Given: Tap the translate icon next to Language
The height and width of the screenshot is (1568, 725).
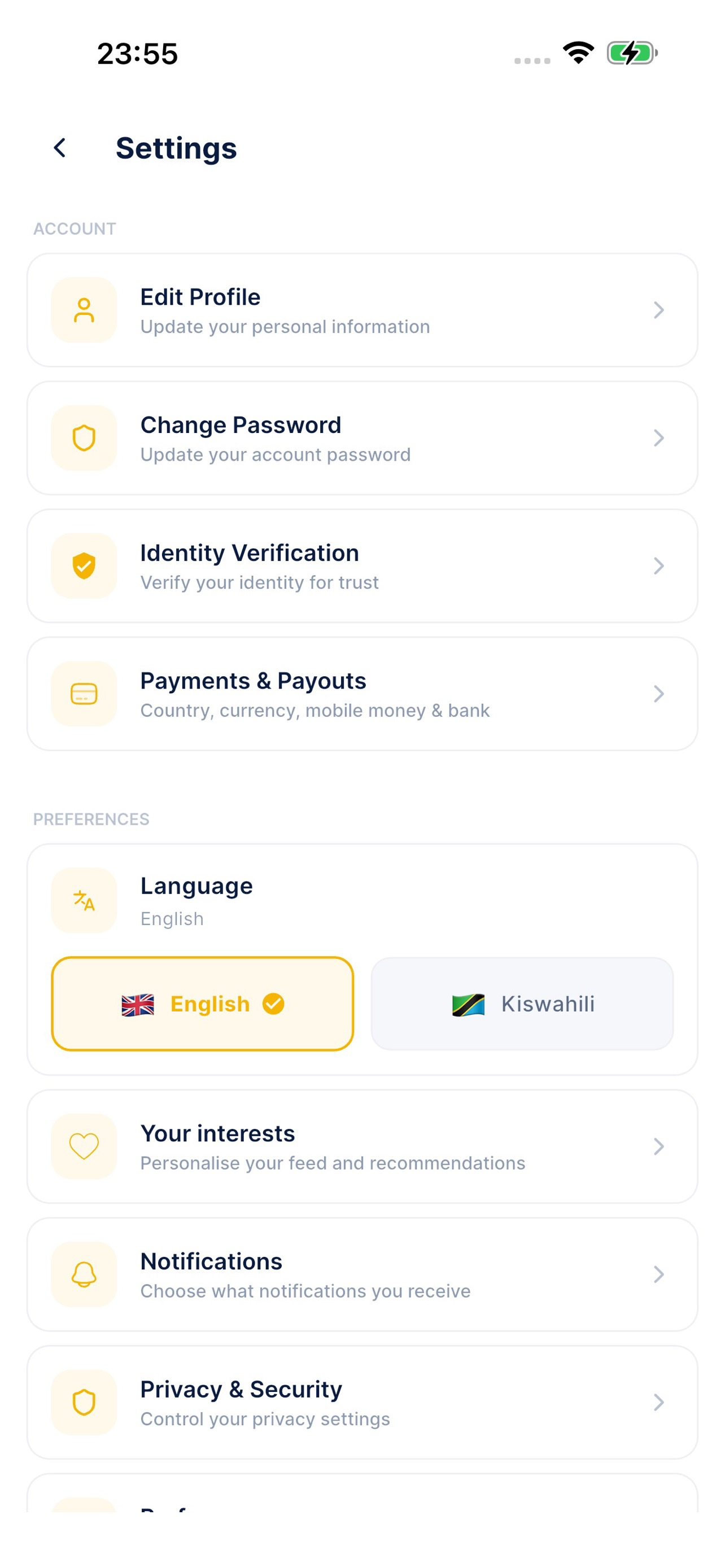Looking at the screenshot, I should [84, 900].
